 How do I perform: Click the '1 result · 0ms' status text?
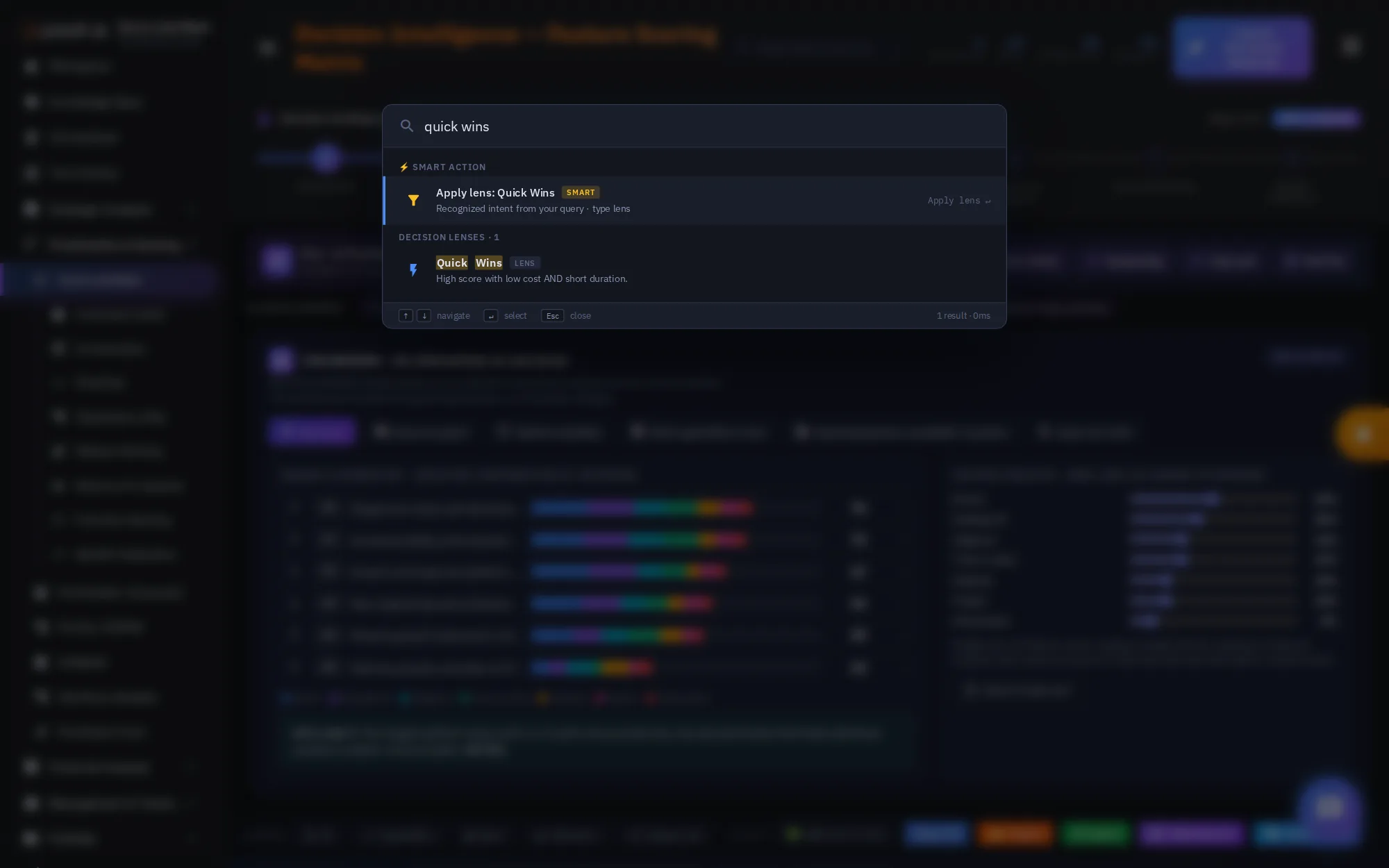tap(963, 316)
